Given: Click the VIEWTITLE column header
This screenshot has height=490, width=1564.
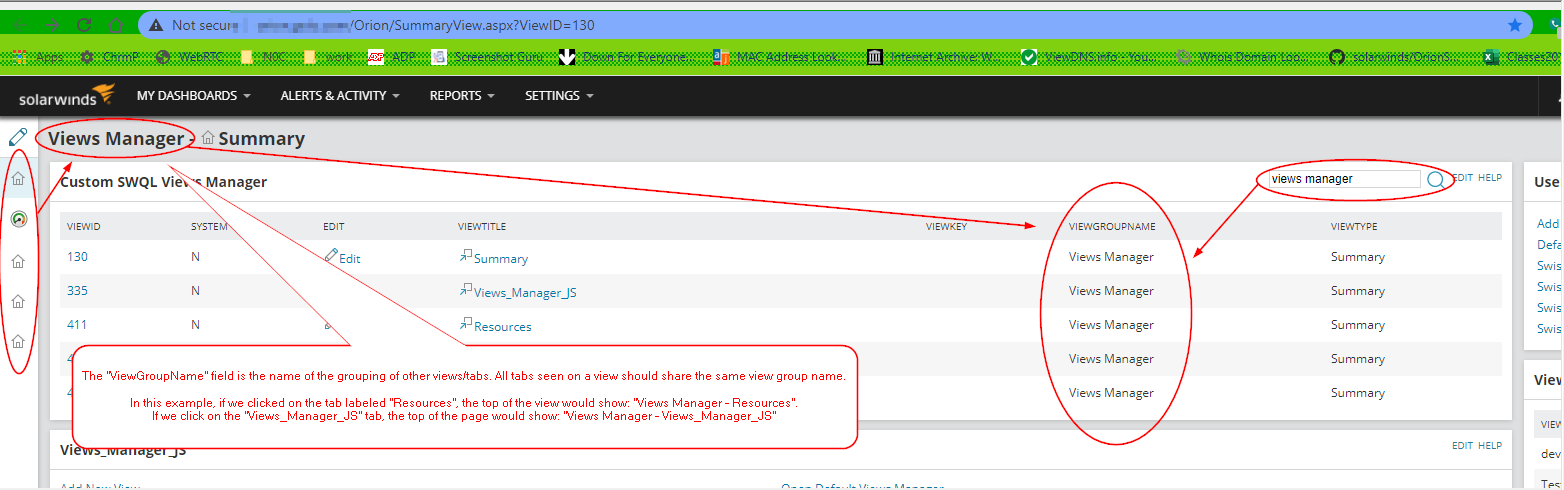Looking at the screenshot, I should (x=483, y=227).
